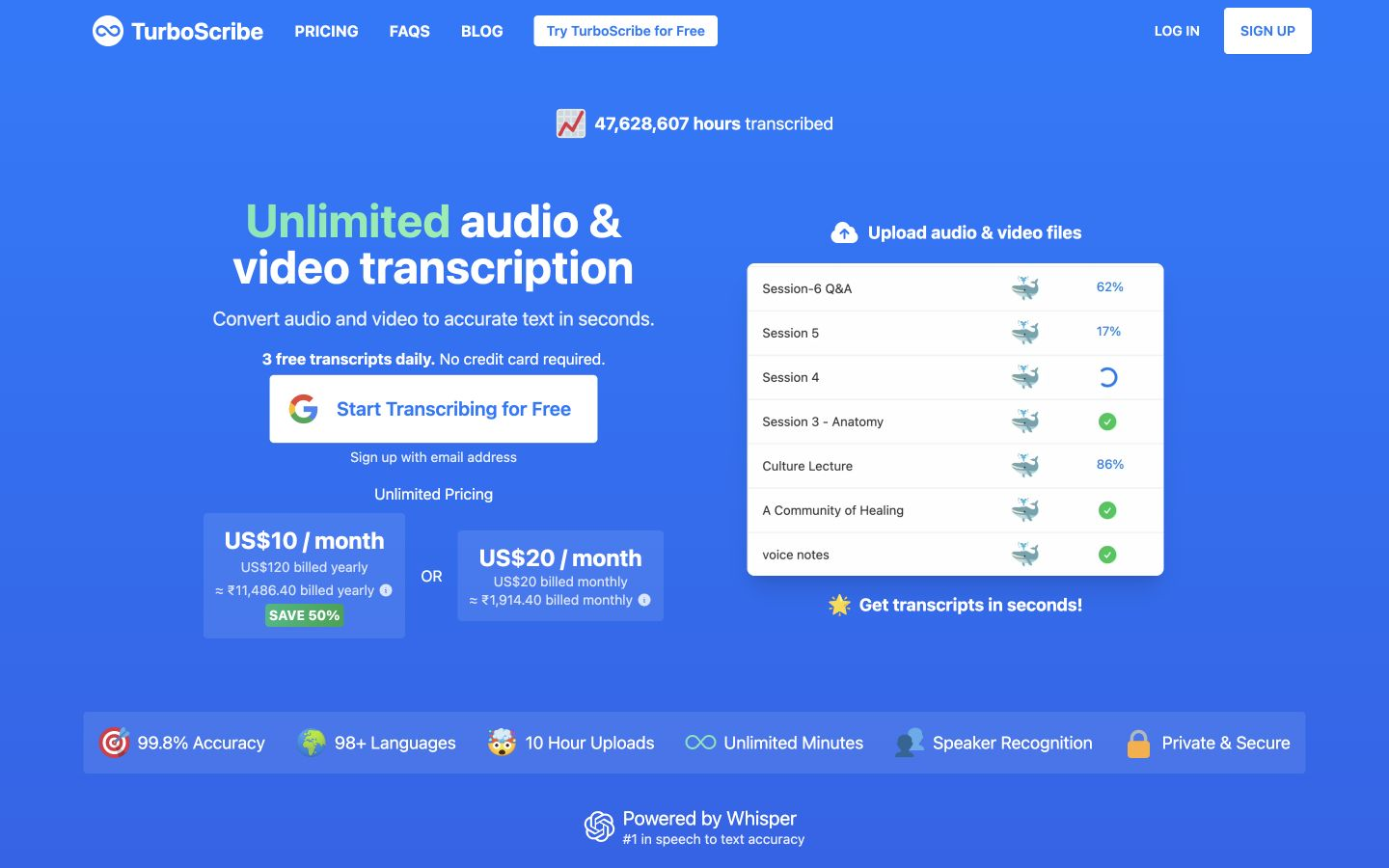This screenshot has width=1389, height=868.
Task: Click '10 Hour Uploads' feature label
Action: (589, 743)
